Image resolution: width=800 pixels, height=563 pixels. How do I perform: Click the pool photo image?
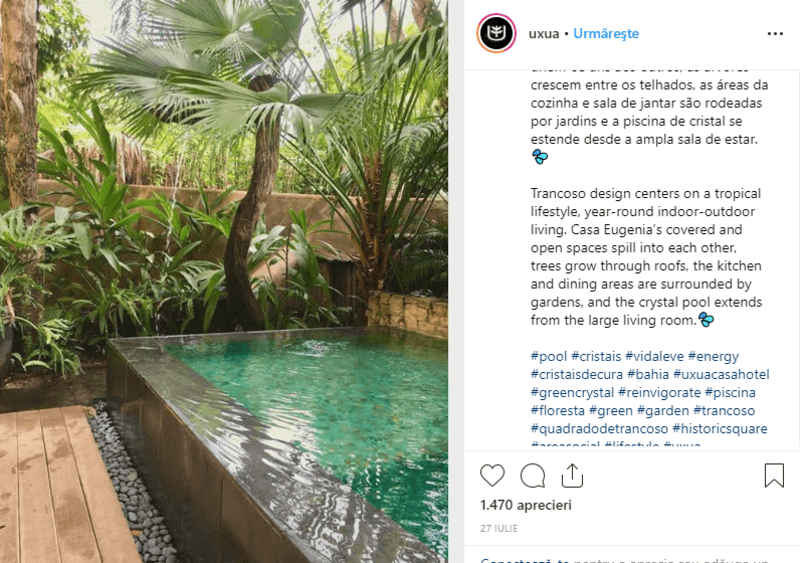click(x=224, y=281)
